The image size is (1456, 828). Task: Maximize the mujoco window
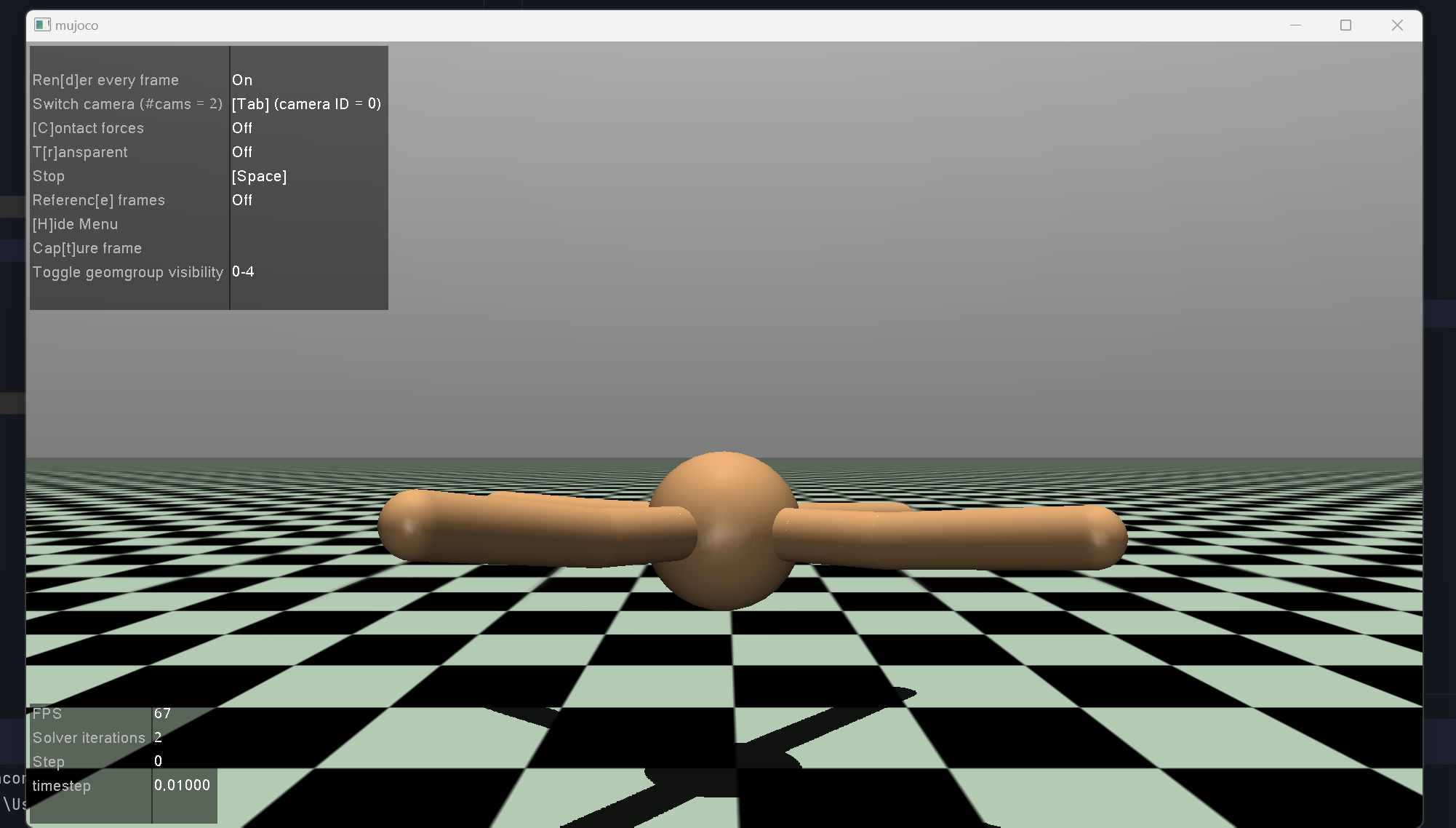tap(1345, 25)
